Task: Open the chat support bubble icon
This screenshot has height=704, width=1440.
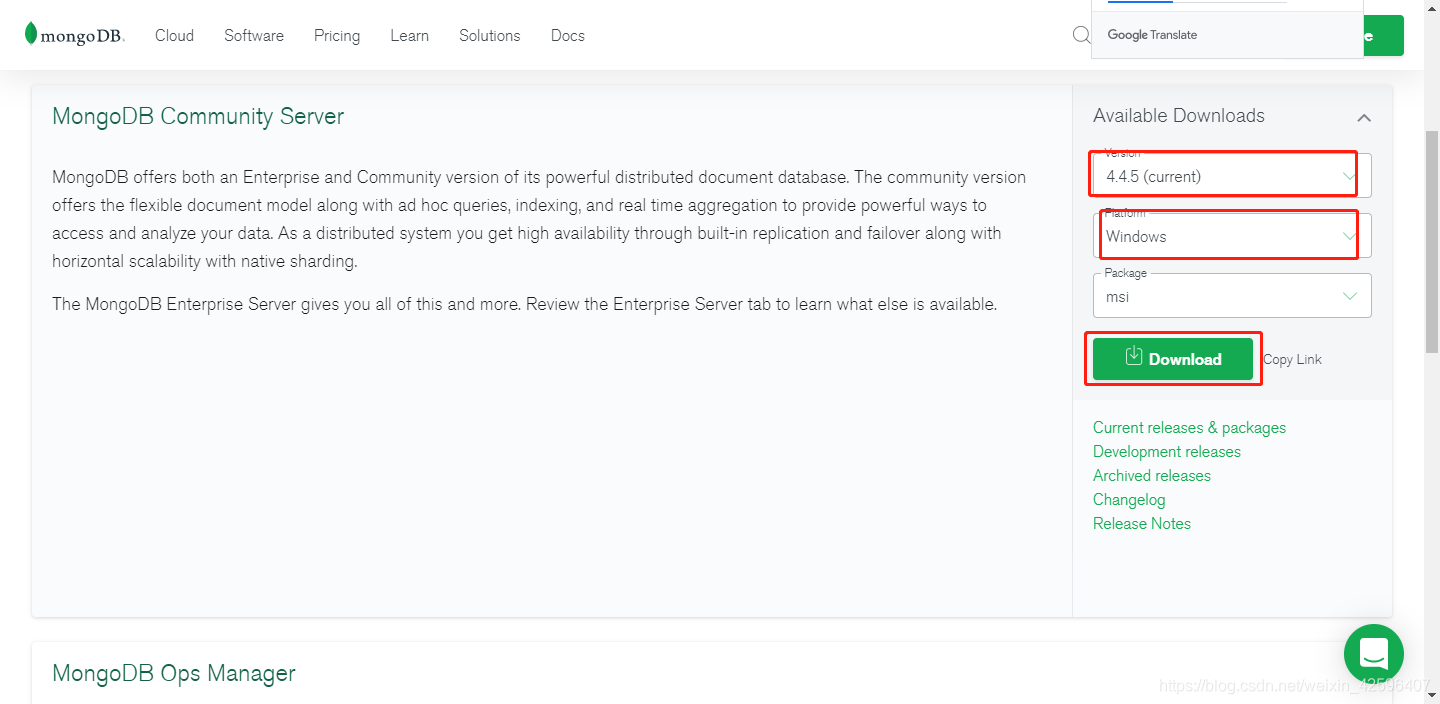Action: (1373, 654)
